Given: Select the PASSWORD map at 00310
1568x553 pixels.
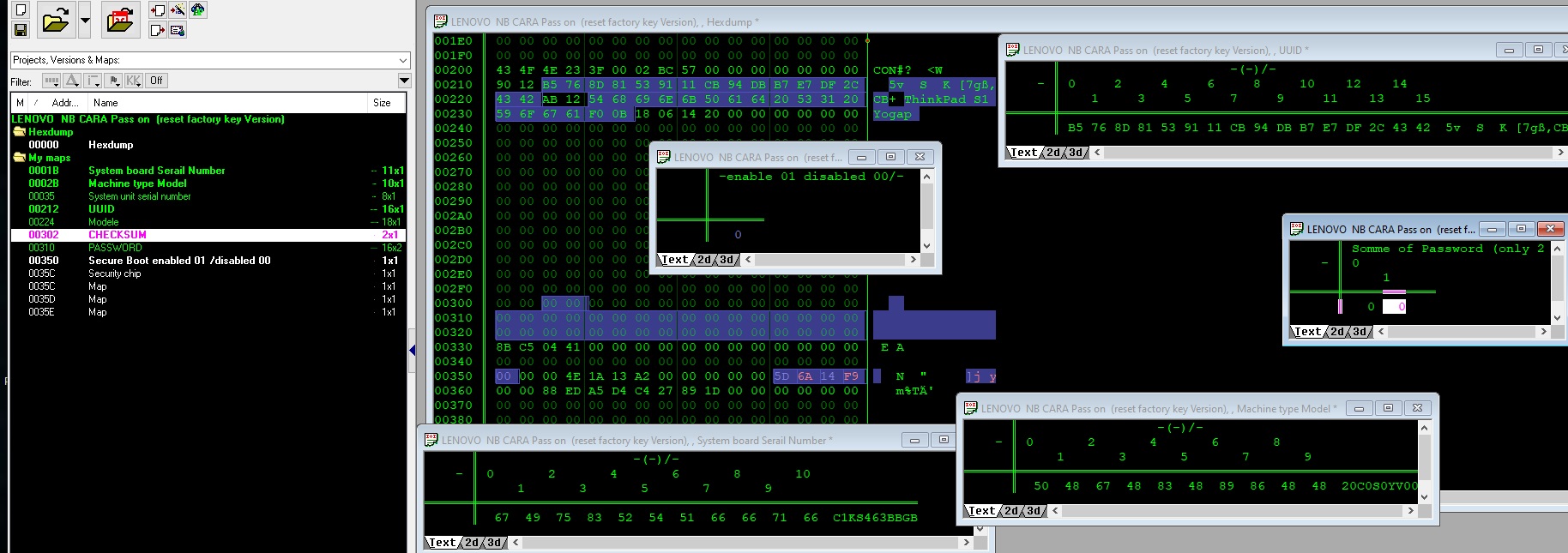Looking at the screenshot, I should pyautogui.click(x=208, y=248).
